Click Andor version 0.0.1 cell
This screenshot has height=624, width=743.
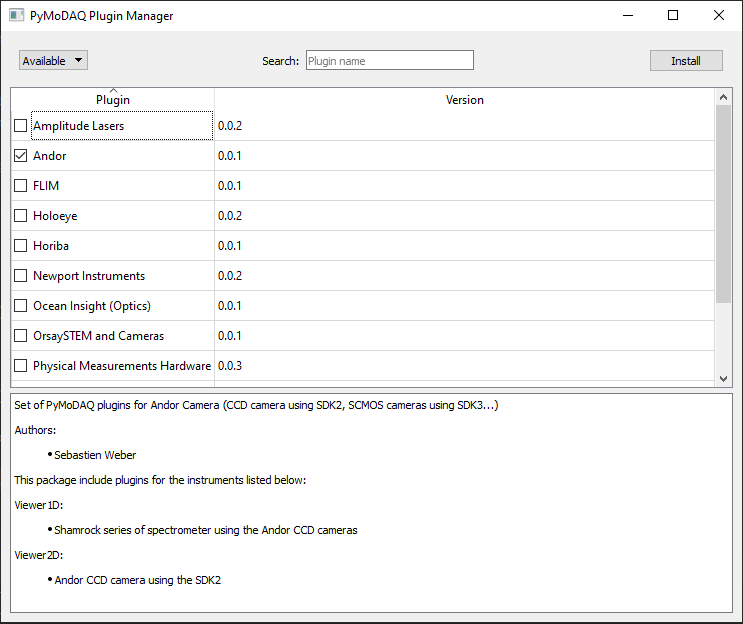[464, 155]
